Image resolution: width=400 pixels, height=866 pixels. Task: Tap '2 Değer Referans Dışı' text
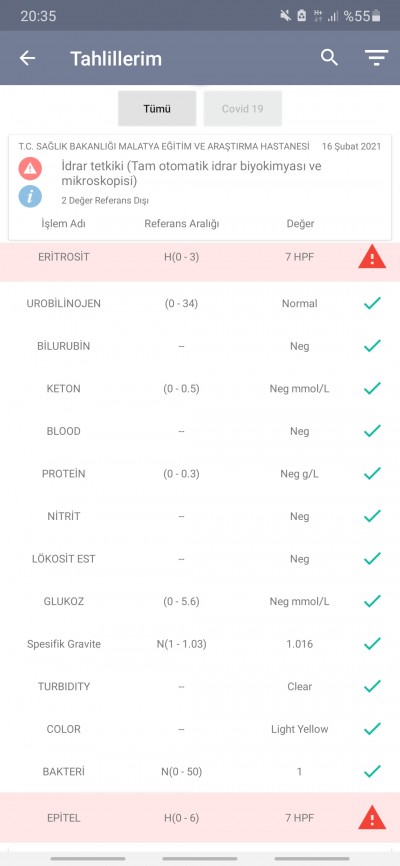105,200
